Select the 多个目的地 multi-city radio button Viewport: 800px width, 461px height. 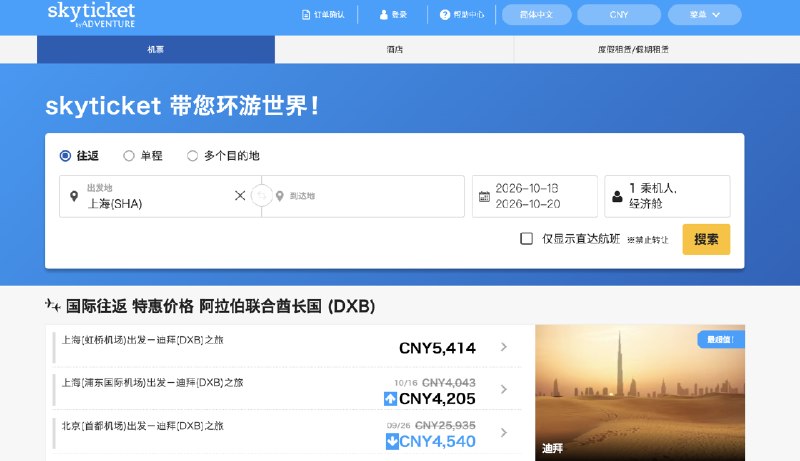tap(192, 156)
